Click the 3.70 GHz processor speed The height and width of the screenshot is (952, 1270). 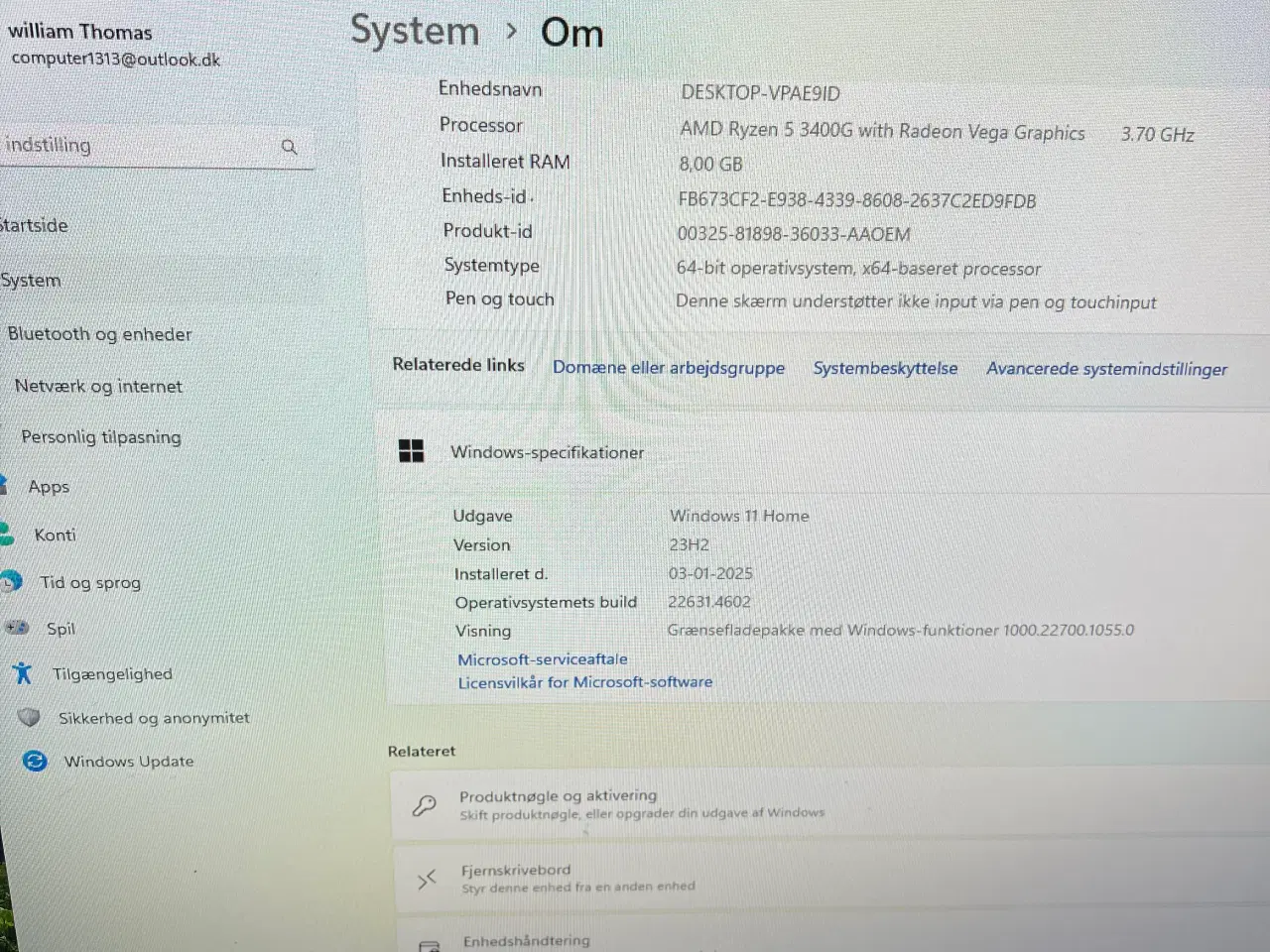point(1158,134)
